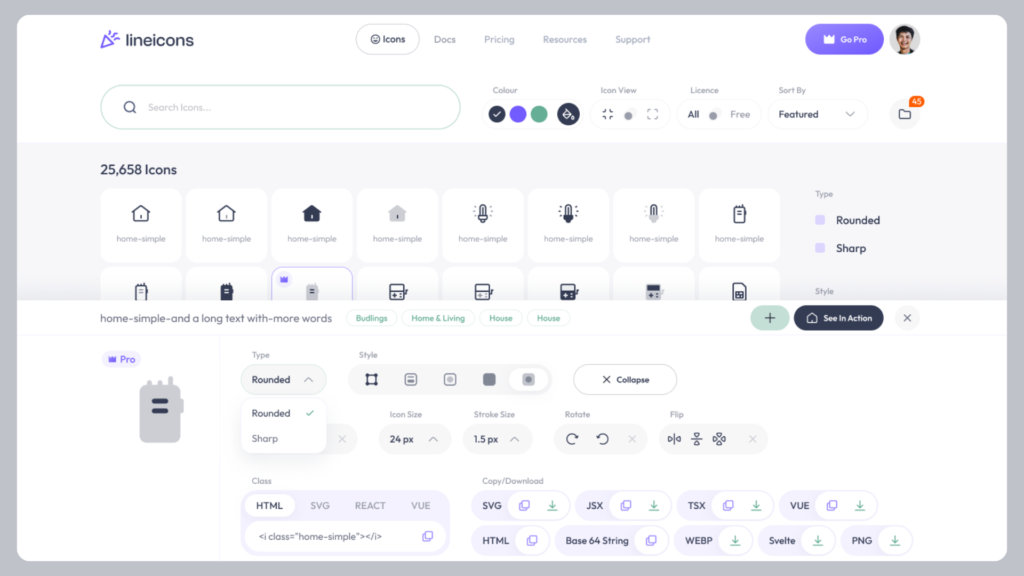Choose Sharp from the open Type dropdown

click(263, 438)
